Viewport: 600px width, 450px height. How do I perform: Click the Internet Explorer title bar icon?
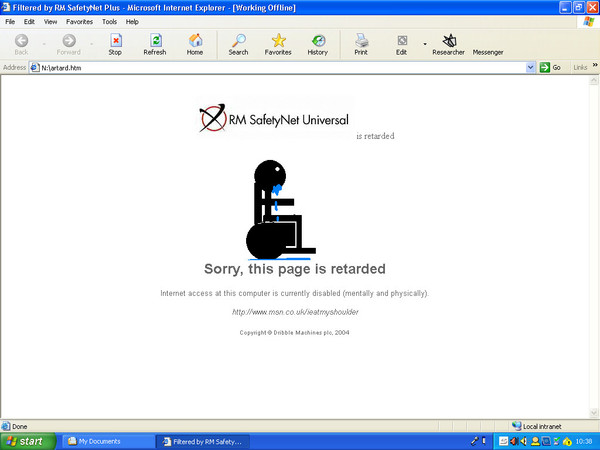point(6,7)
